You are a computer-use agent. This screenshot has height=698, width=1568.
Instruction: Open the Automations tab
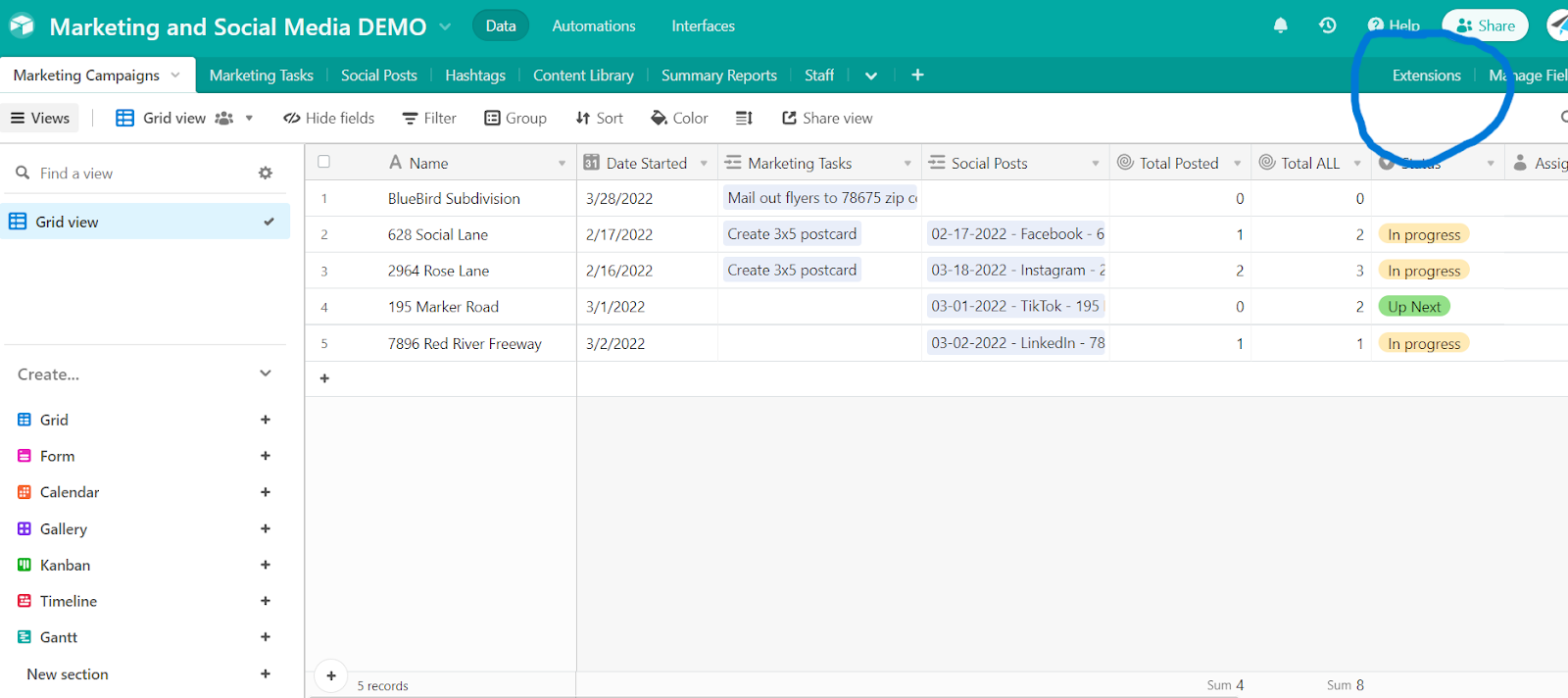[593, 25]
